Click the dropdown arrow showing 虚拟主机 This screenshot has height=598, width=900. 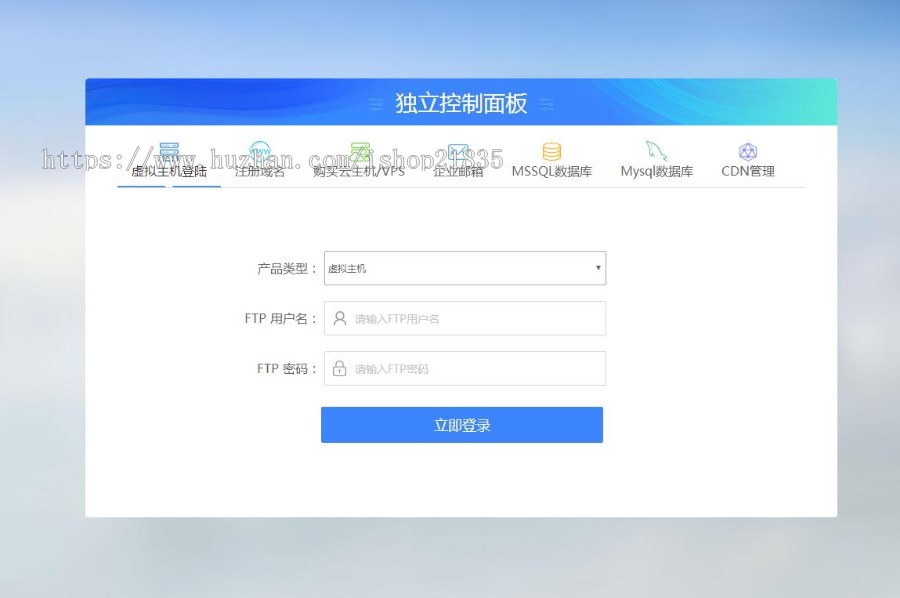597,268
